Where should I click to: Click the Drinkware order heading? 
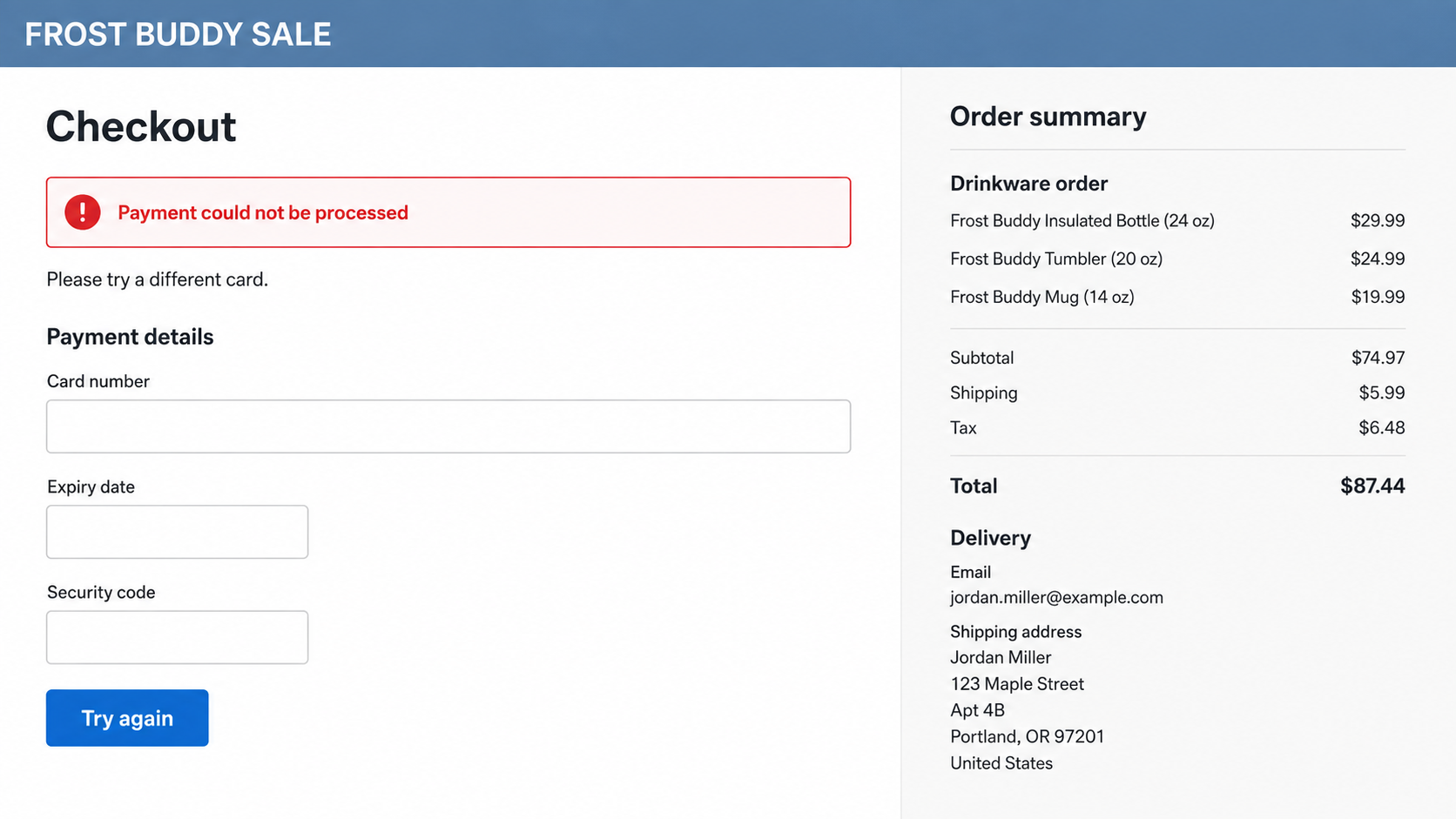(x=1028, y=184)
